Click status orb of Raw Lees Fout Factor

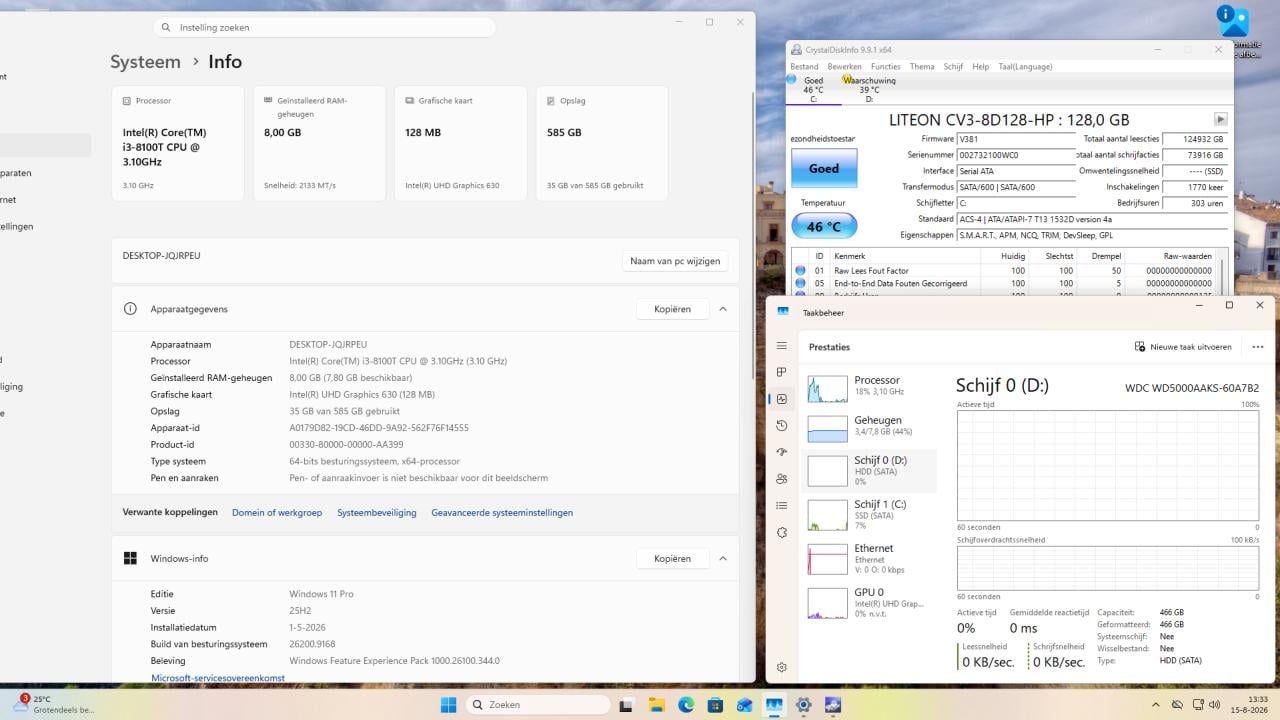tap(800, 270)
